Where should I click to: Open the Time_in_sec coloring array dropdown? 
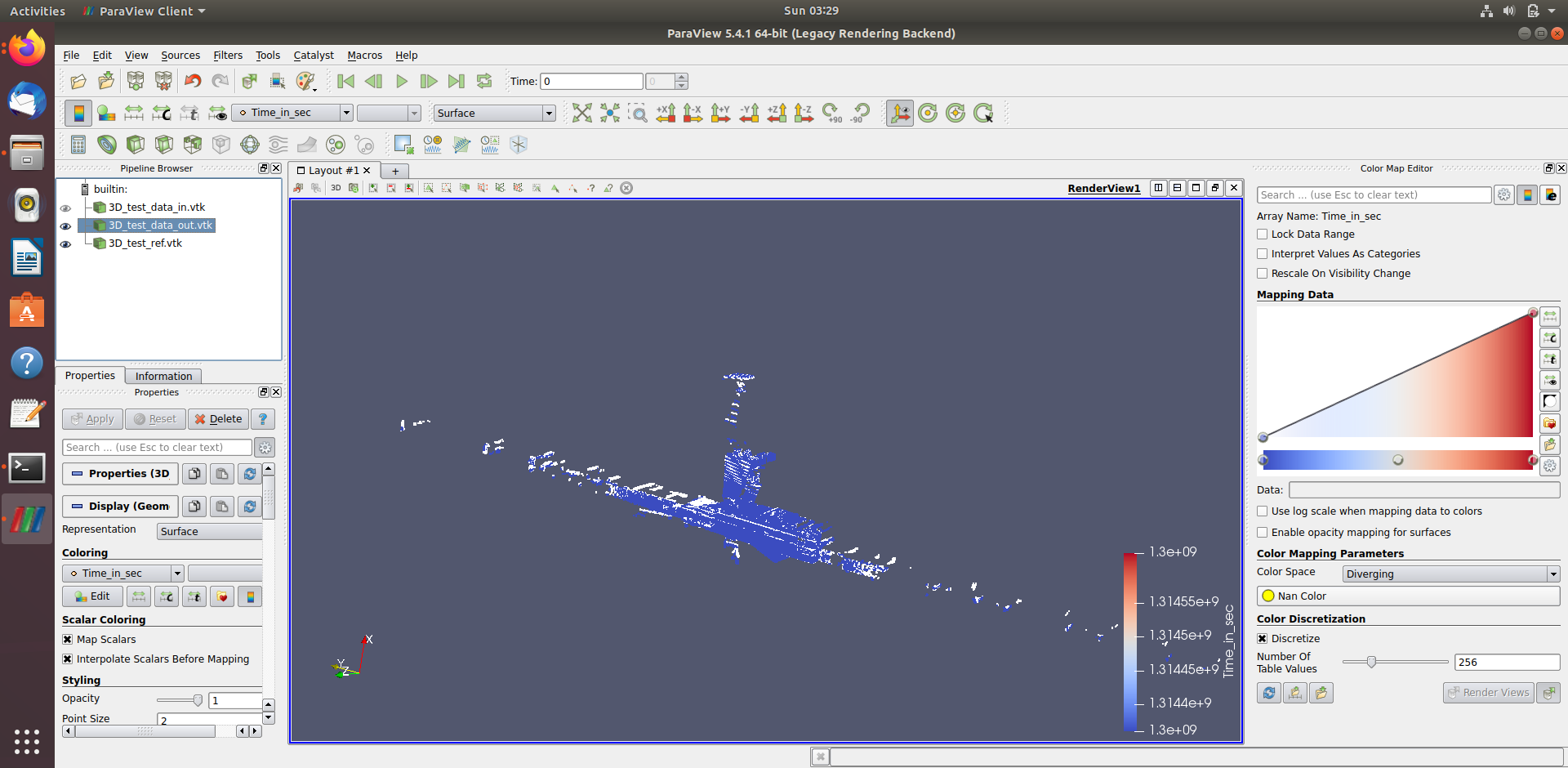tap(122, 573)
